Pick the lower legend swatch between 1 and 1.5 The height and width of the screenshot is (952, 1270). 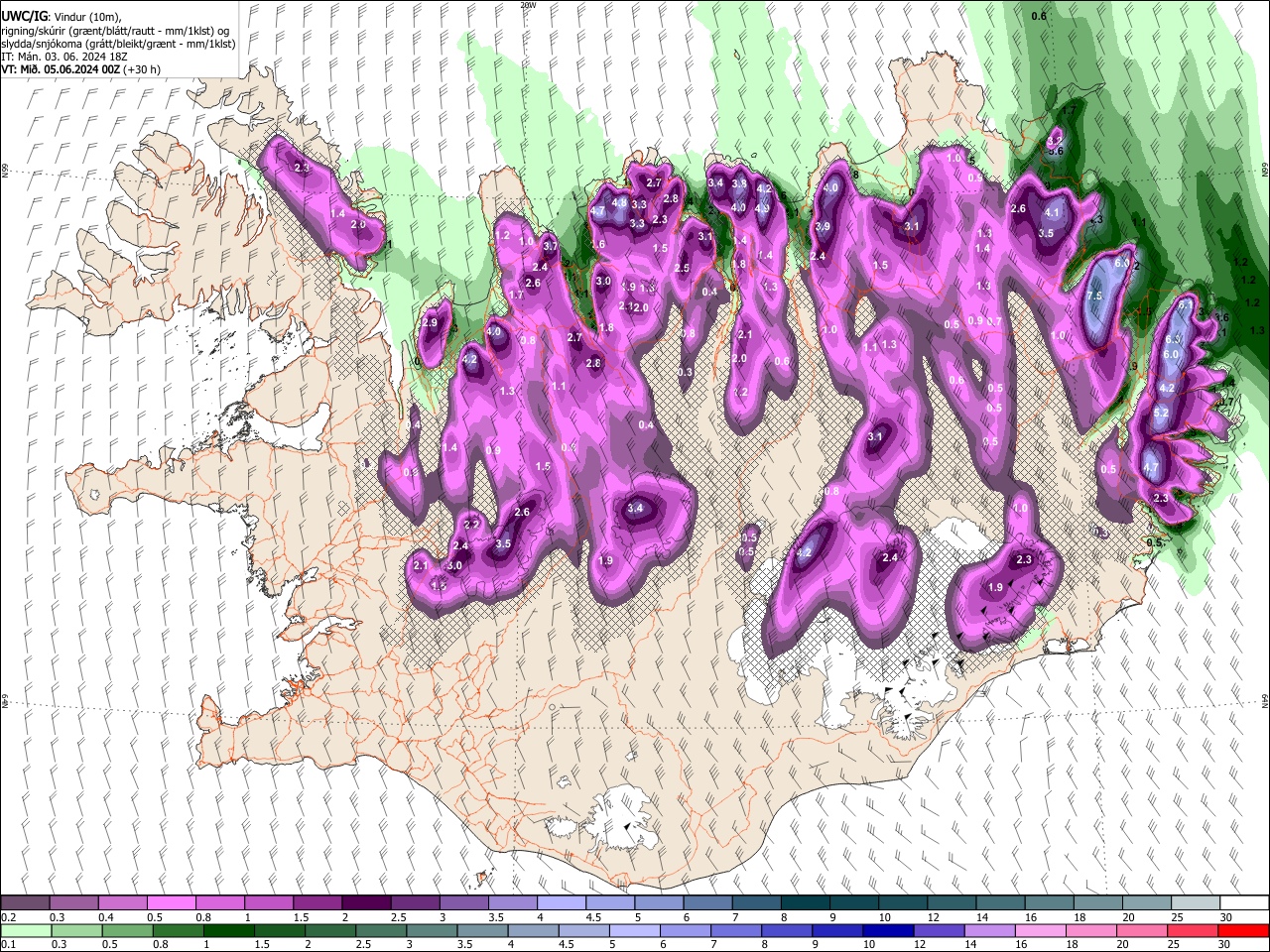pyautogui.click(x=228, y=930)
